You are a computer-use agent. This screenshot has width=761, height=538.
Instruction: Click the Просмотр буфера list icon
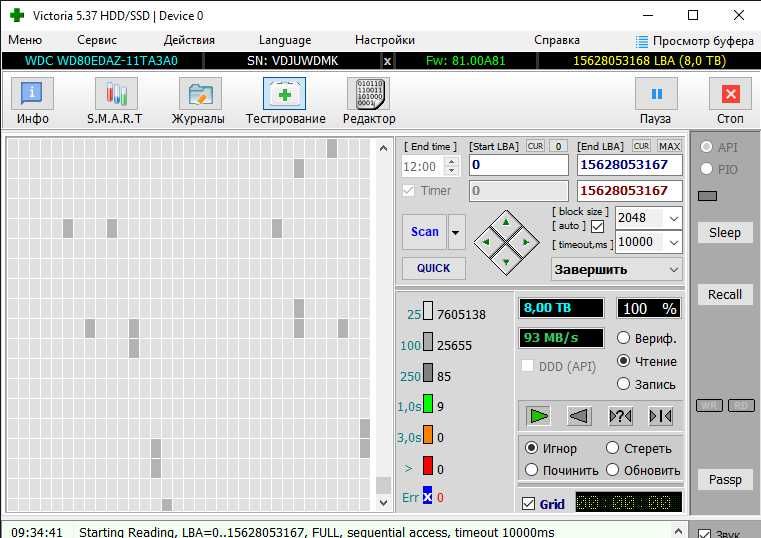(x=642, y=41)
